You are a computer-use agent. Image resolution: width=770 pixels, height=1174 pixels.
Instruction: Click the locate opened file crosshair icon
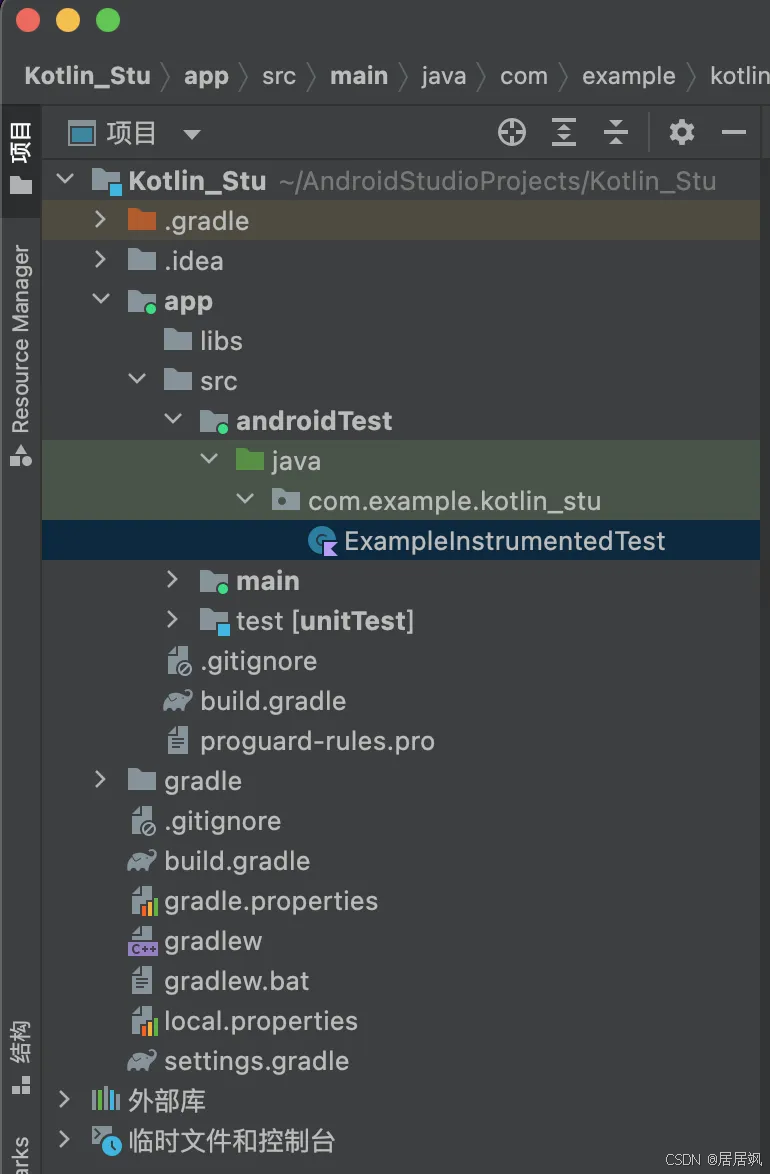point(512,133)
